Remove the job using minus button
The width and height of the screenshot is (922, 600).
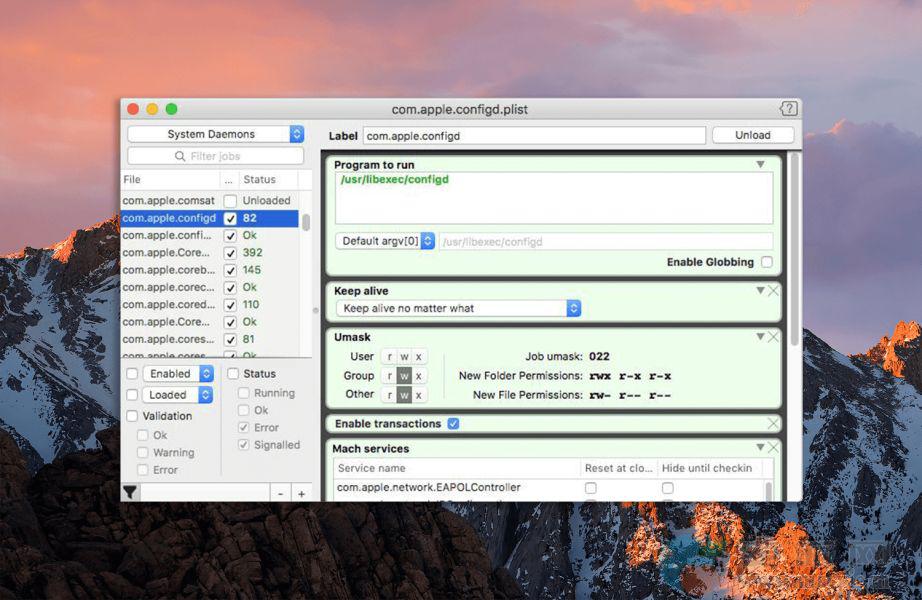[x=280, y=493]
